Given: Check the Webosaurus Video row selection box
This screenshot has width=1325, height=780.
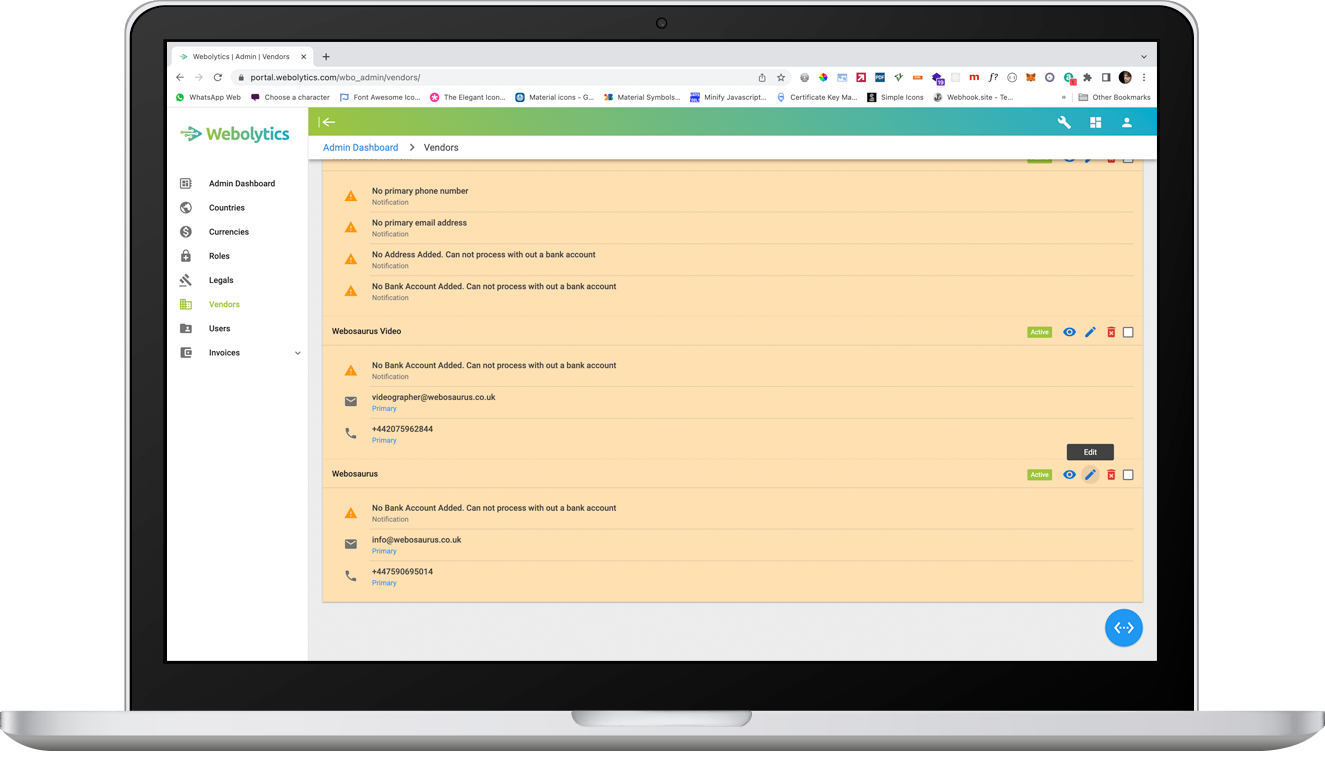Looking at the screenshot, I should 1128,331.
